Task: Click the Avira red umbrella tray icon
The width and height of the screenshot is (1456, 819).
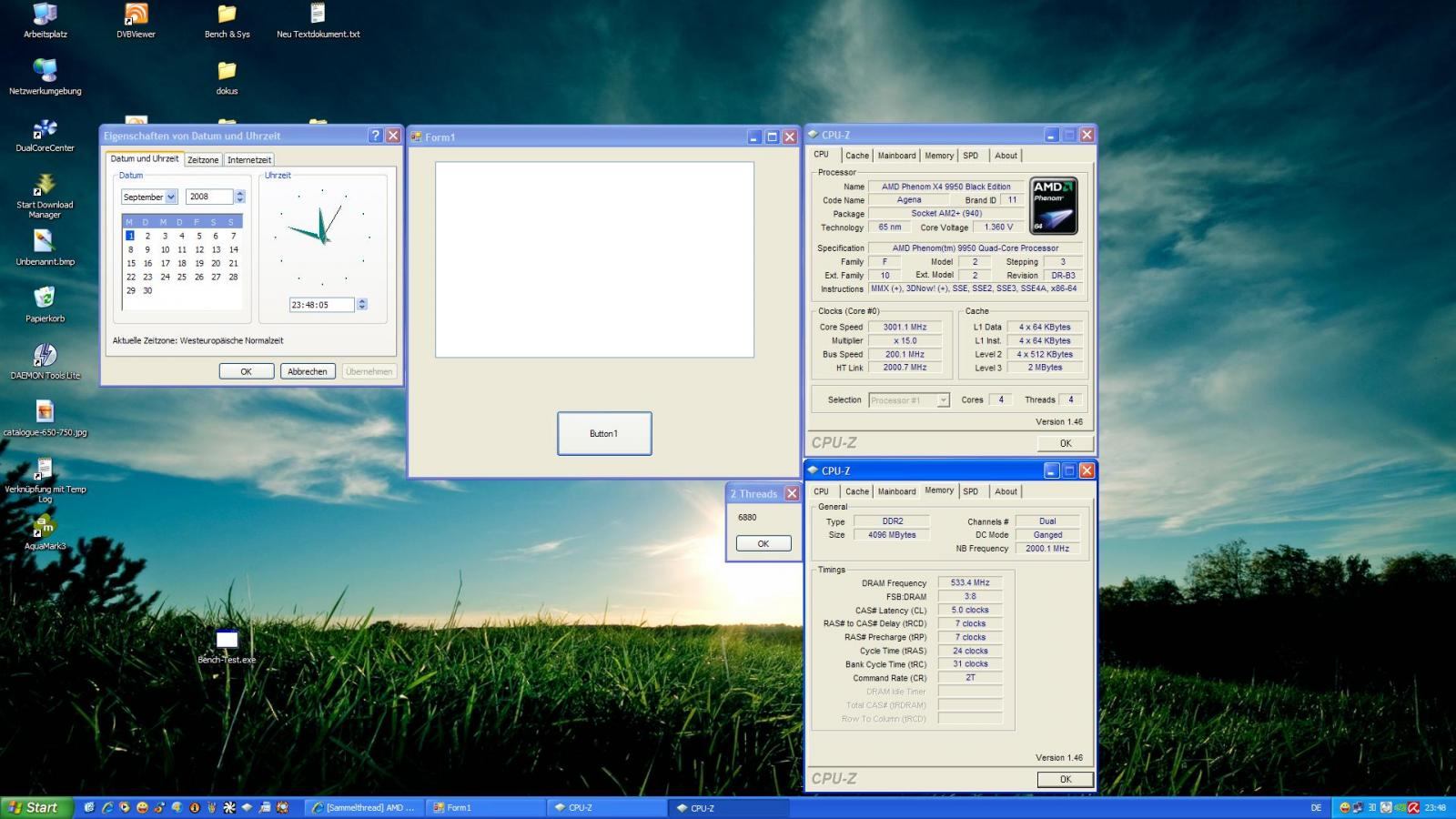Action: click(x=1413, y=807)
